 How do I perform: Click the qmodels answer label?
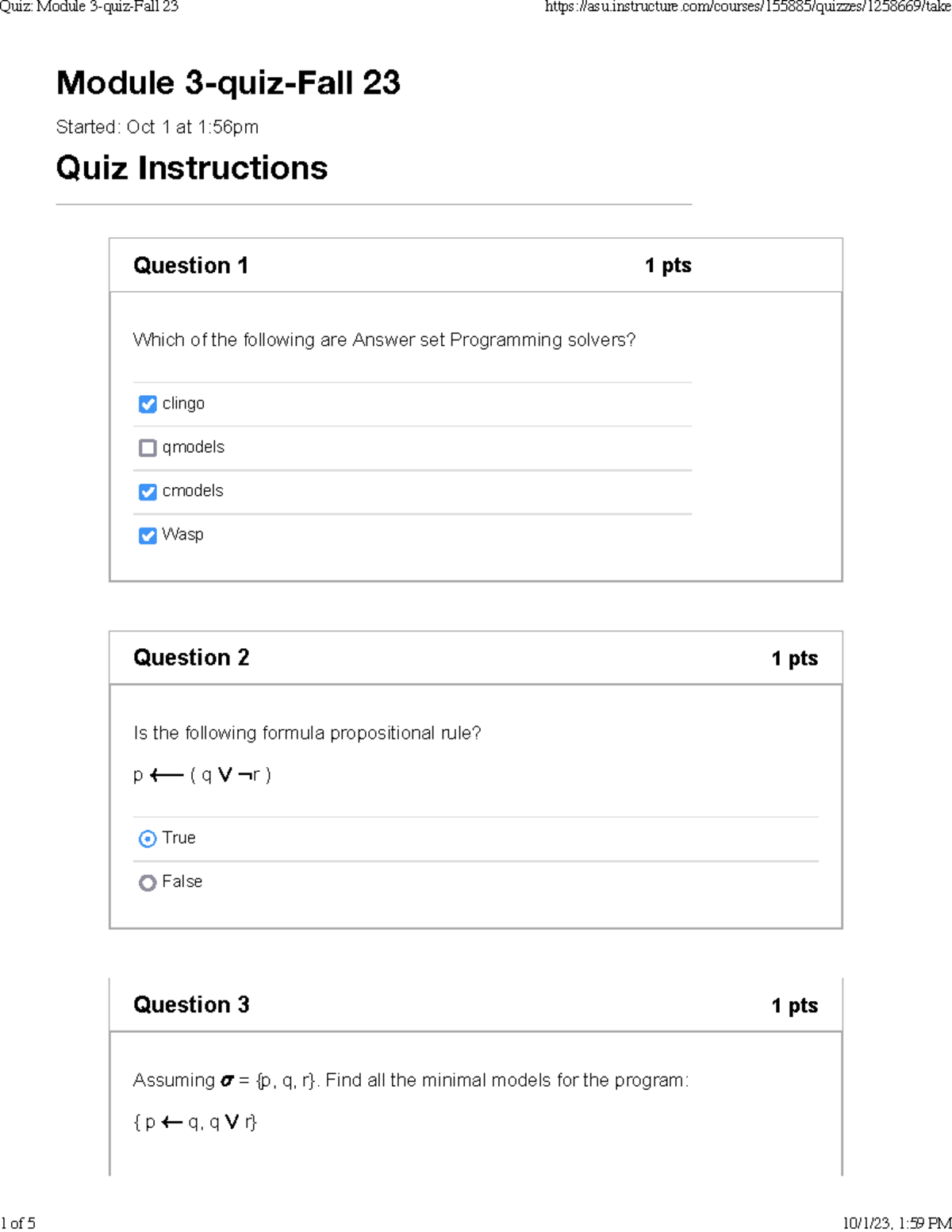click(193, 447)
